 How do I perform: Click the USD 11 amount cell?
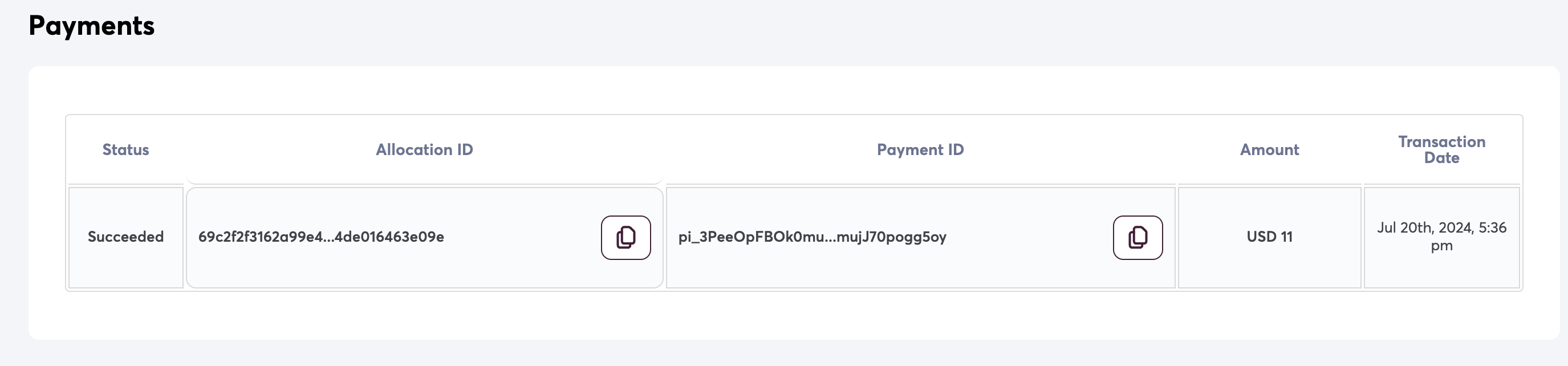point(1269,237)
